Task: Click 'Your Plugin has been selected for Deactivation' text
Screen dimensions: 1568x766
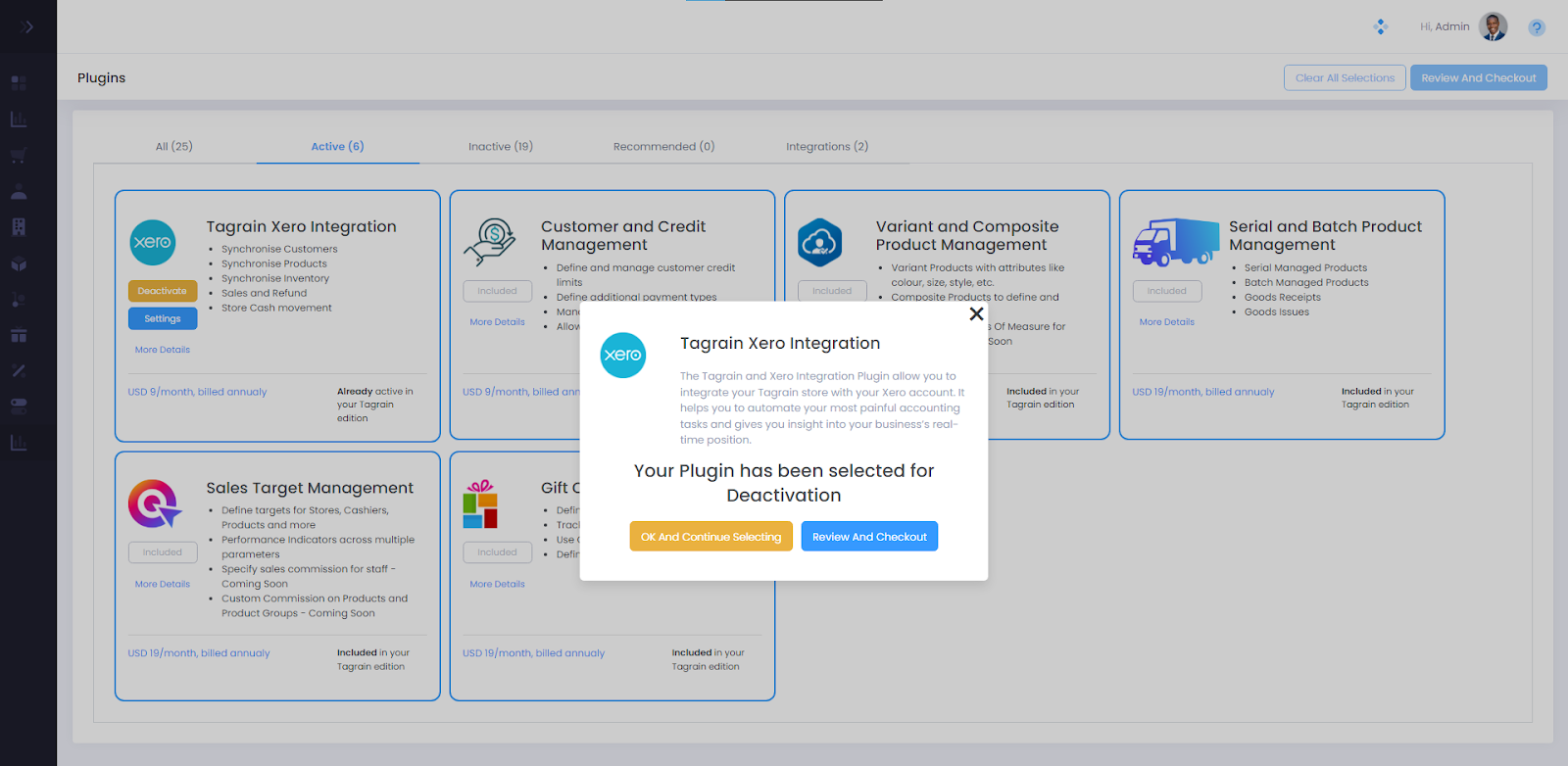Action: pos(784,483)
